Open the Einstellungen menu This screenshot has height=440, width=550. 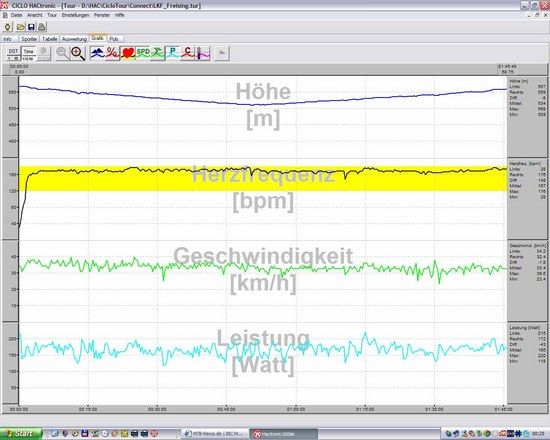pyautogui.click(x=75, y=15)
